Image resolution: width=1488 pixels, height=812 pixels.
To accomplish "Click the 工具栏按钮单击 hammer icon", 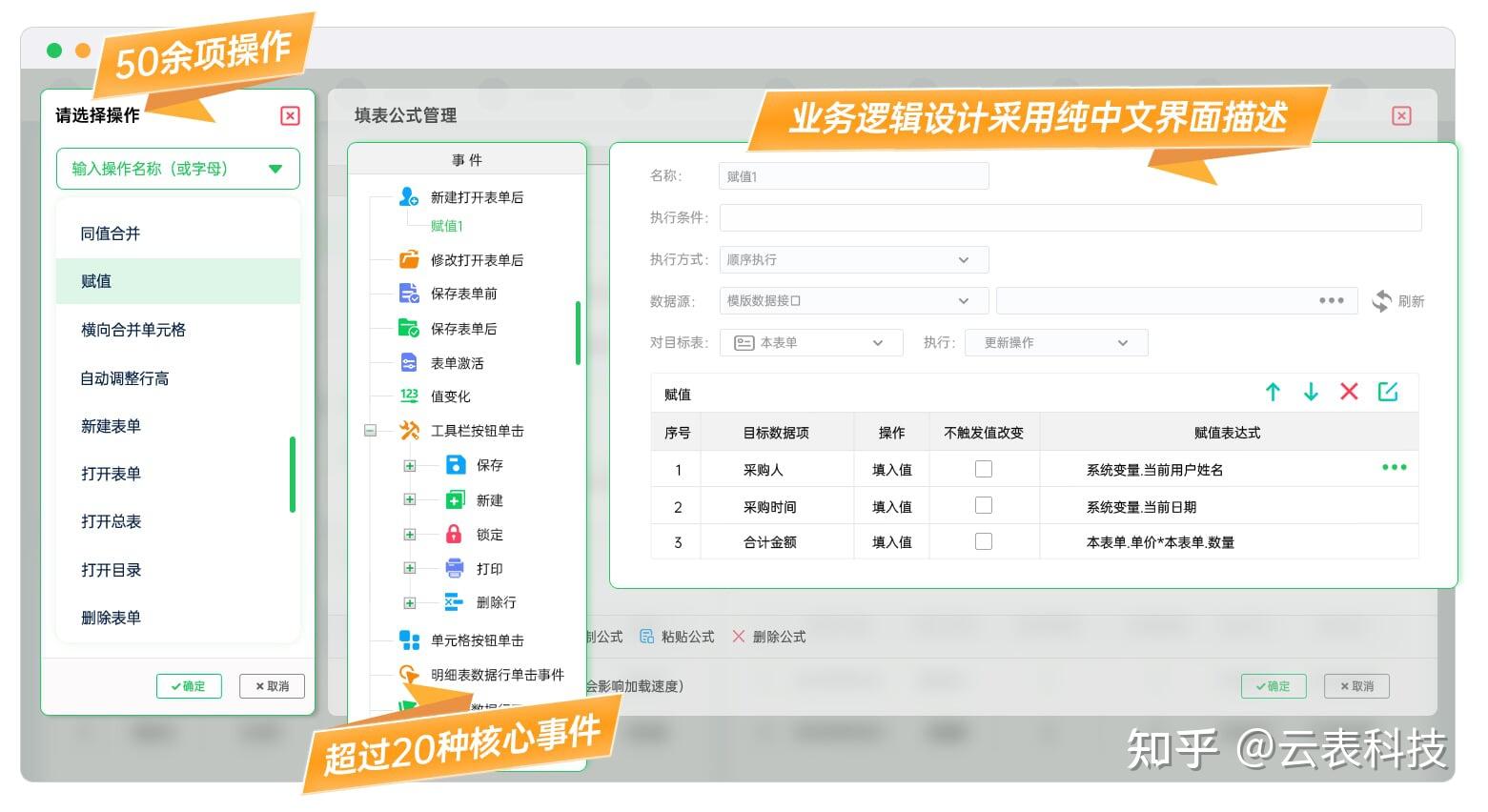I will click(x=408, y=430).
